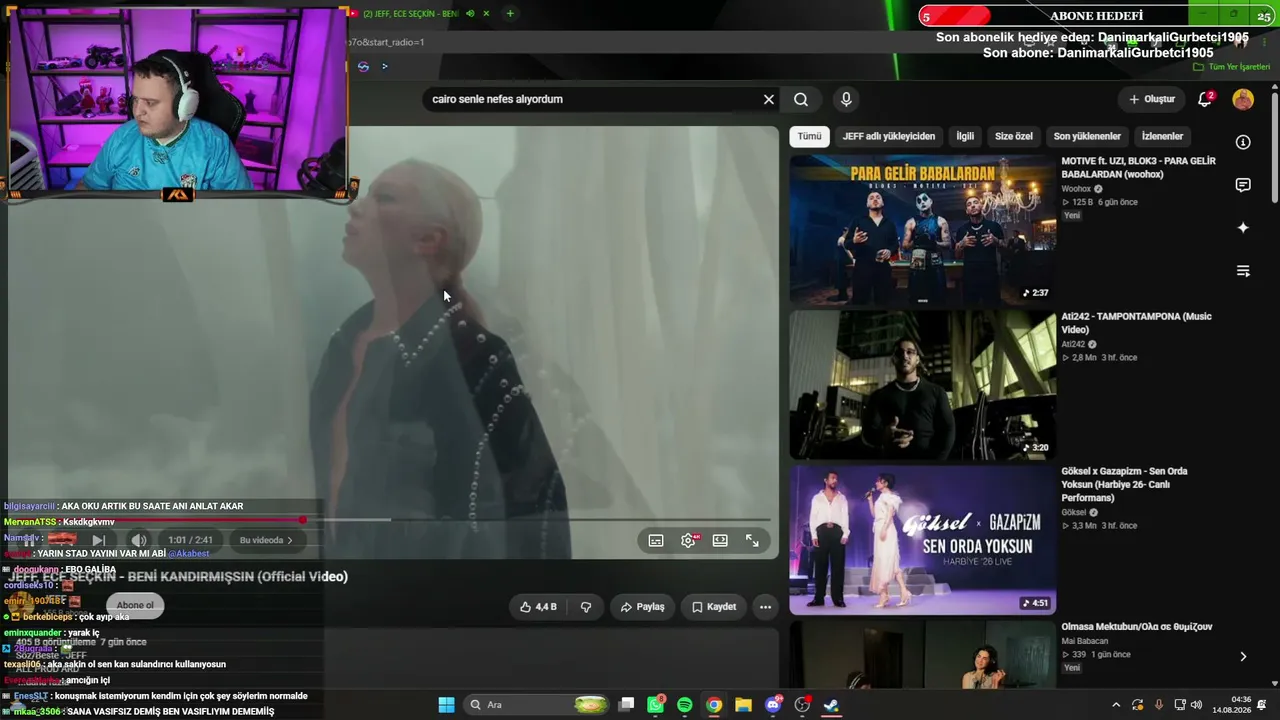
Task: Expand the side panel right chevron
Action: [x=1243, y=657]
